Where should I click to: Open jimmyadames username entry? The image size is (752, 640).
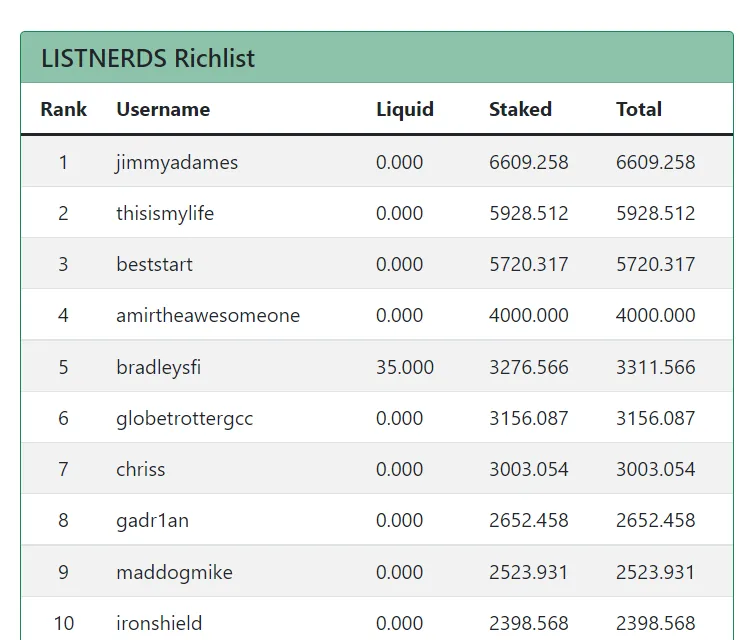tap(177, 163)
